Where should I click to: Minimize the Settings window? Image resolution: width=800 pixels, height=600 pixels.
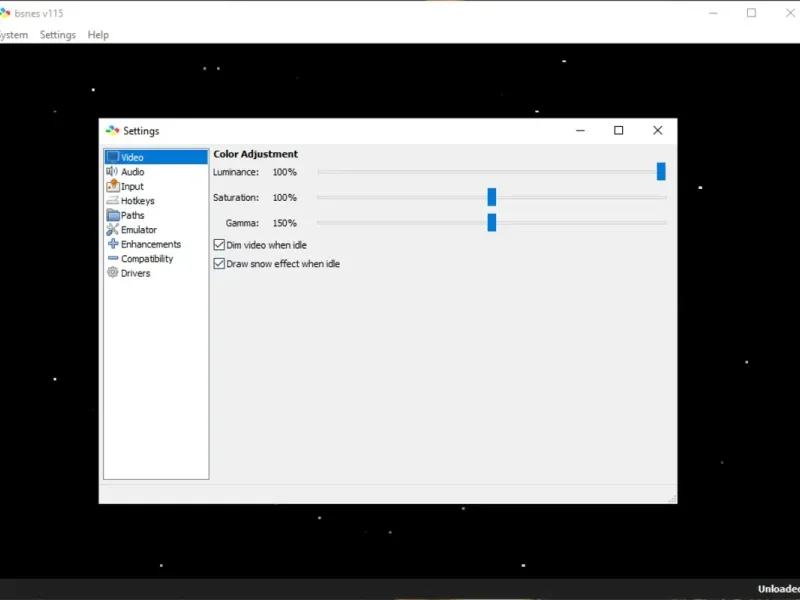[580, 131]
